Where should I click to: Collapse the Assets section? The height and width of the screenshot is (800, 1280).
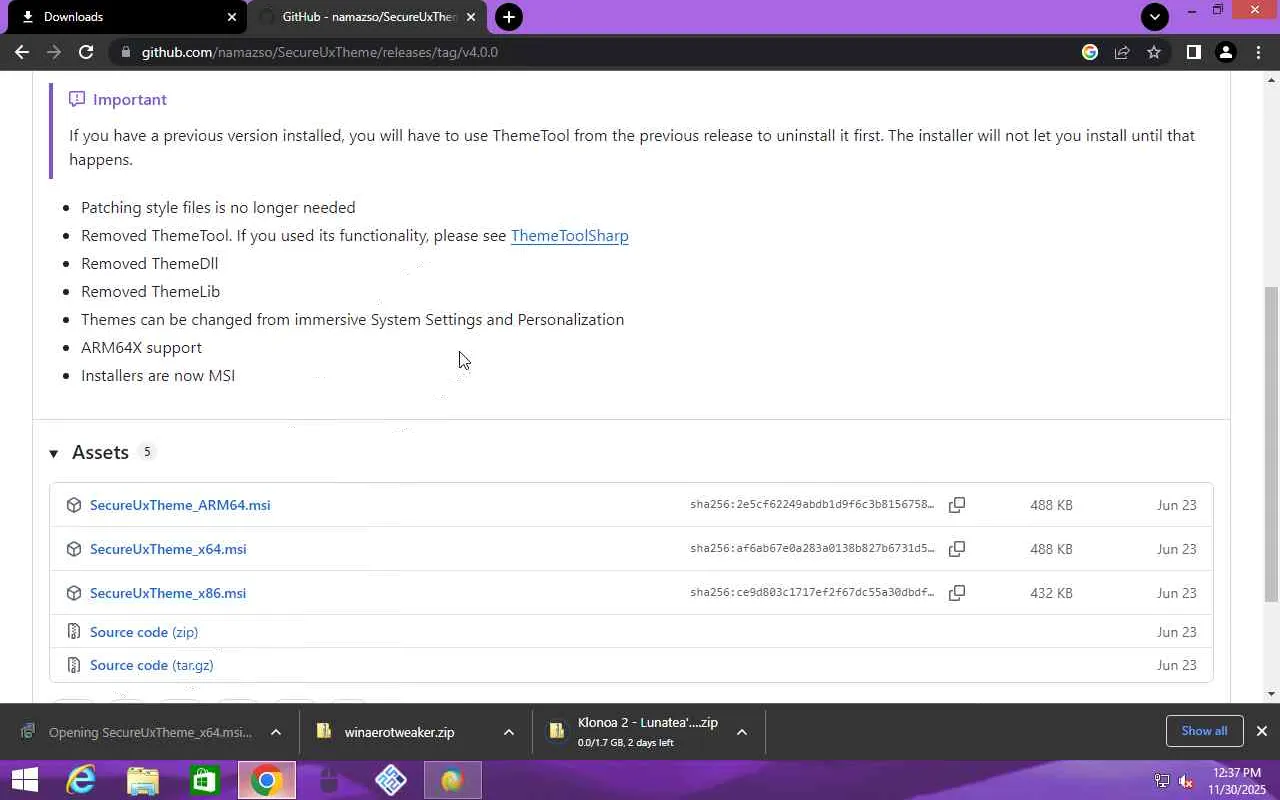54,453
